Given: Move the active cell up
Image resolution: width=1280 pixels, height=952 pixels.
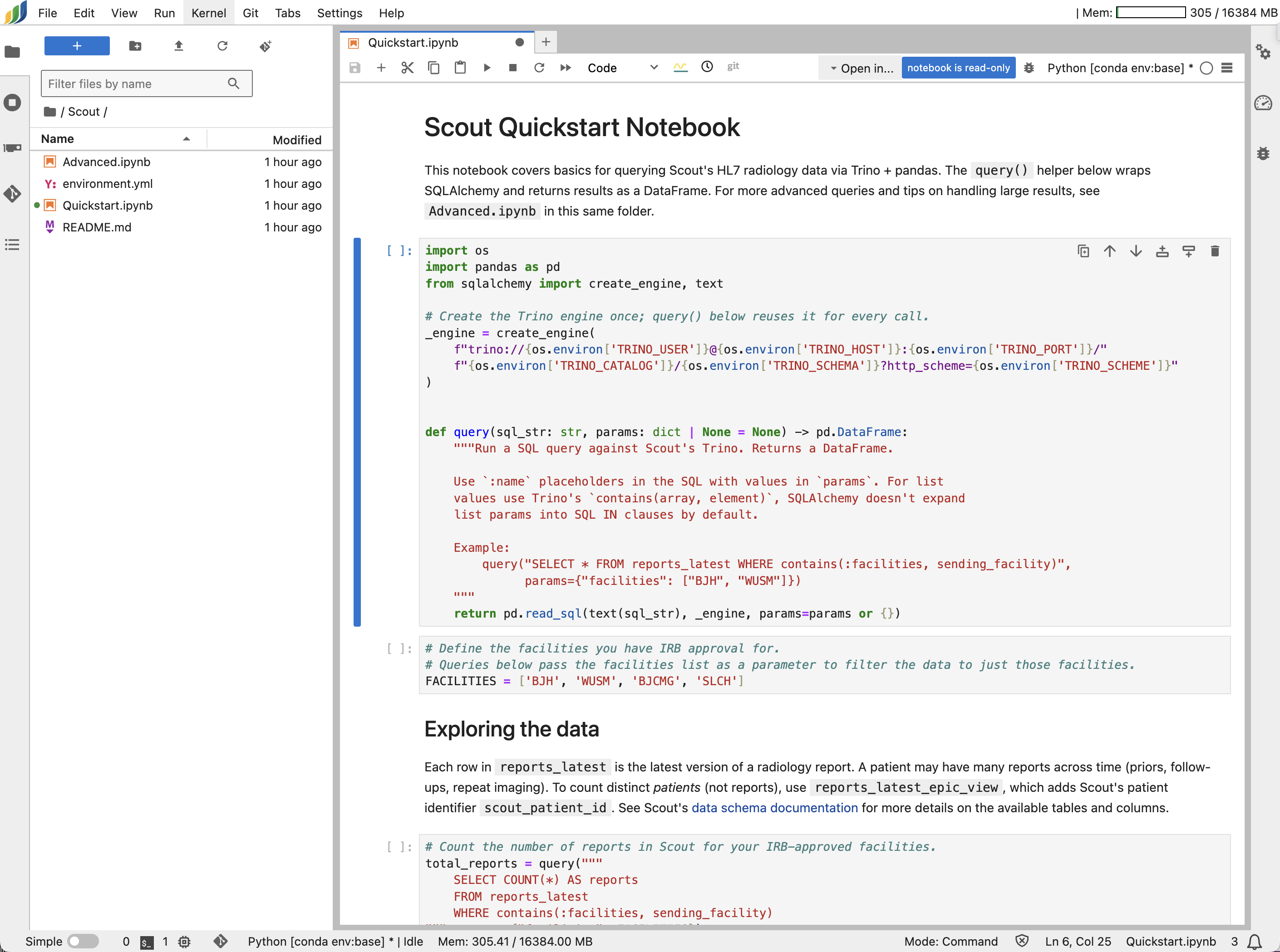Looking at the screenshot, I should pyautogui.click(x=1110, y=251).
